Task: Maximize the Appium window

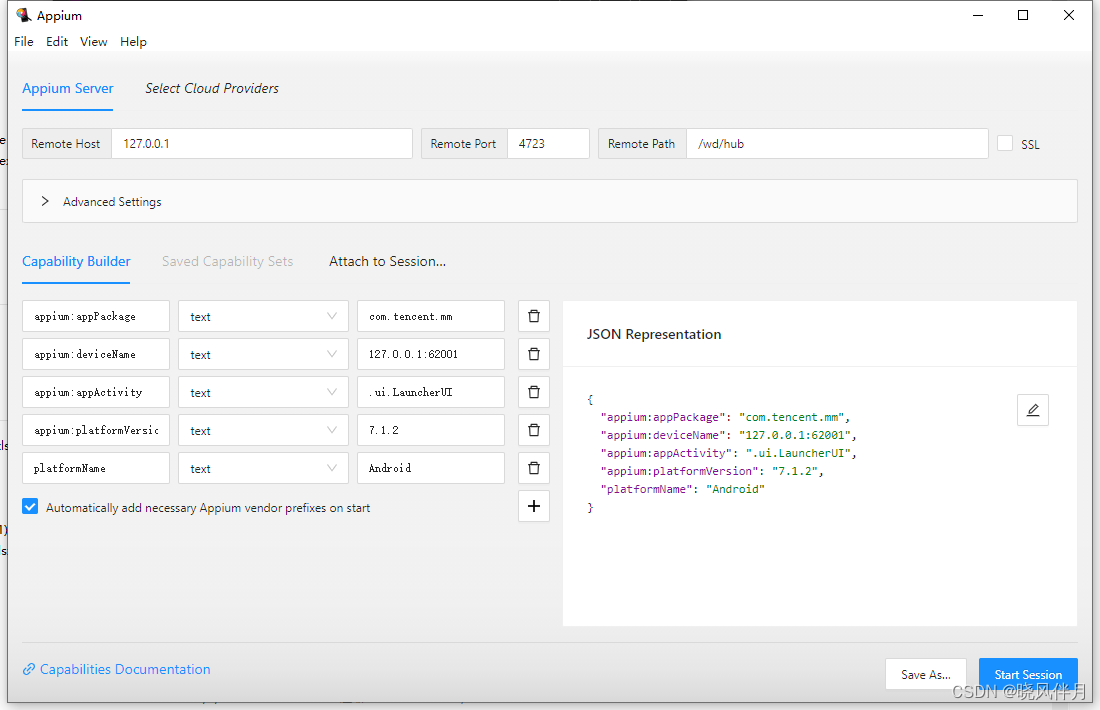Action: click(x=1023, y=15)
